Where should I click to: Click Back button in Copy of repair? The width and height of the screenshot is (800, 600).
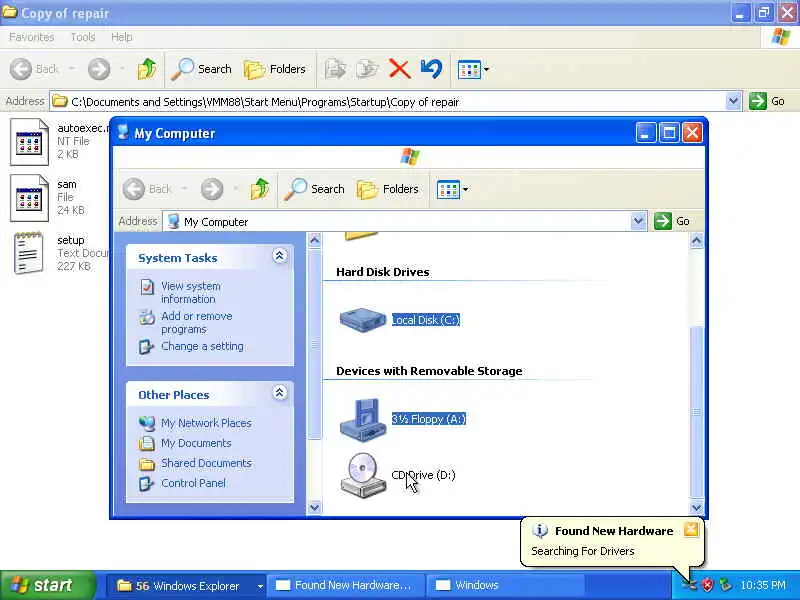tap(34, 69)
